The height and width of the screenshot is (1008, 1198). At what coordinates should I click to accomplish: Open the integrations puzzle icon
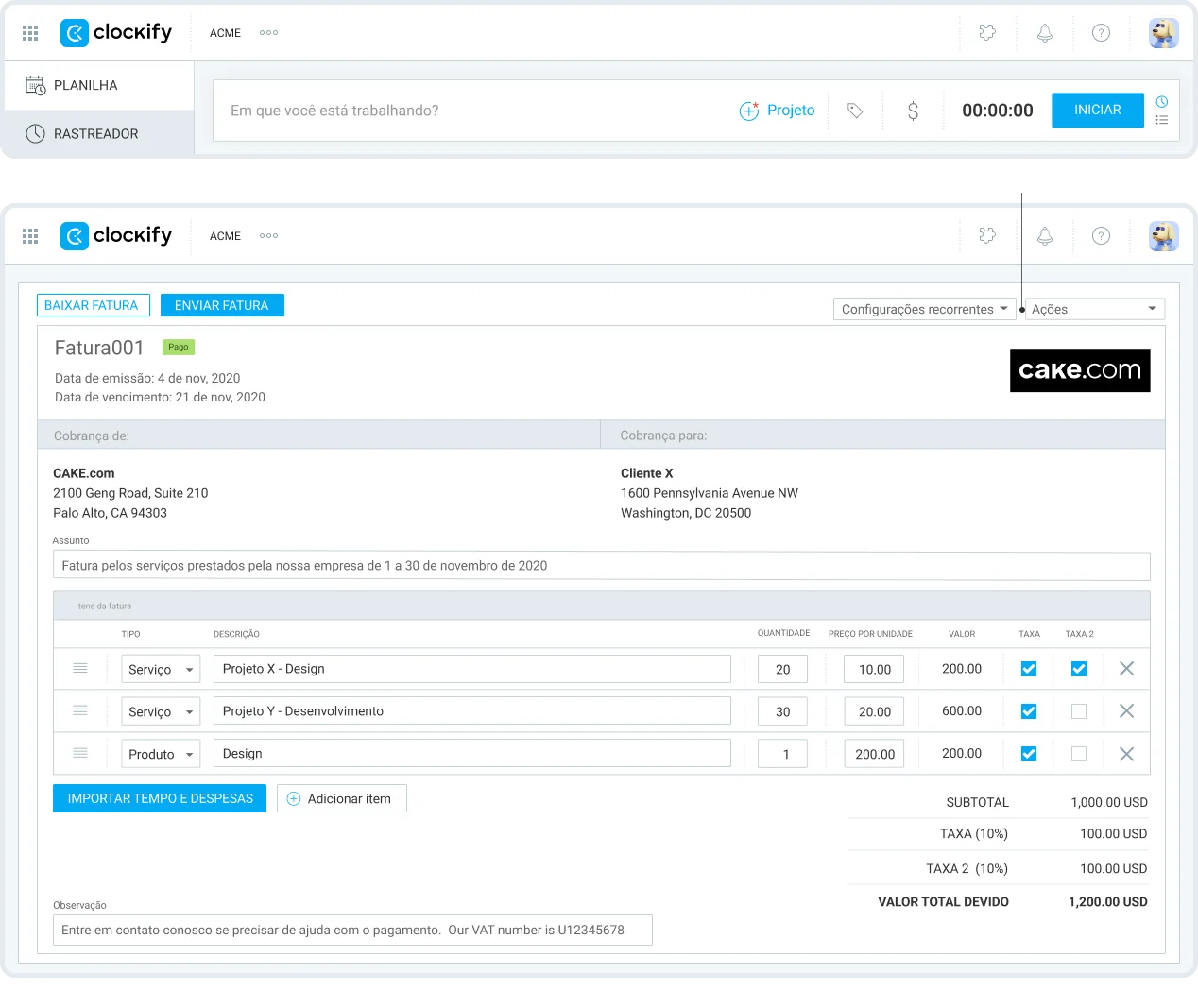tap(987, 32)
